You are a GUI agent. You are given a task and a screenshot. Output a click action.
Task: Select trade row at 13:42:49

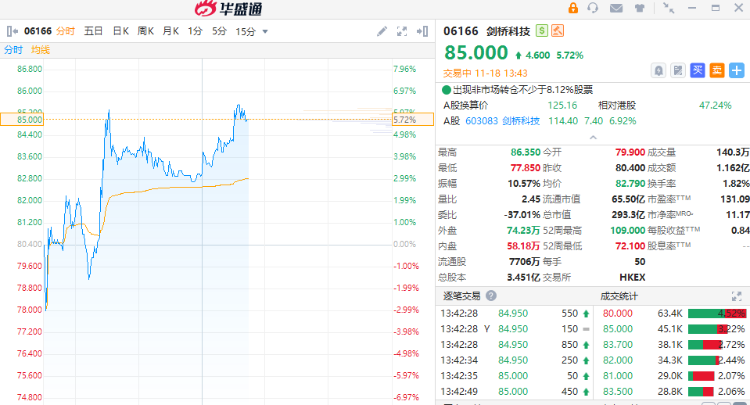click(515, 392)
